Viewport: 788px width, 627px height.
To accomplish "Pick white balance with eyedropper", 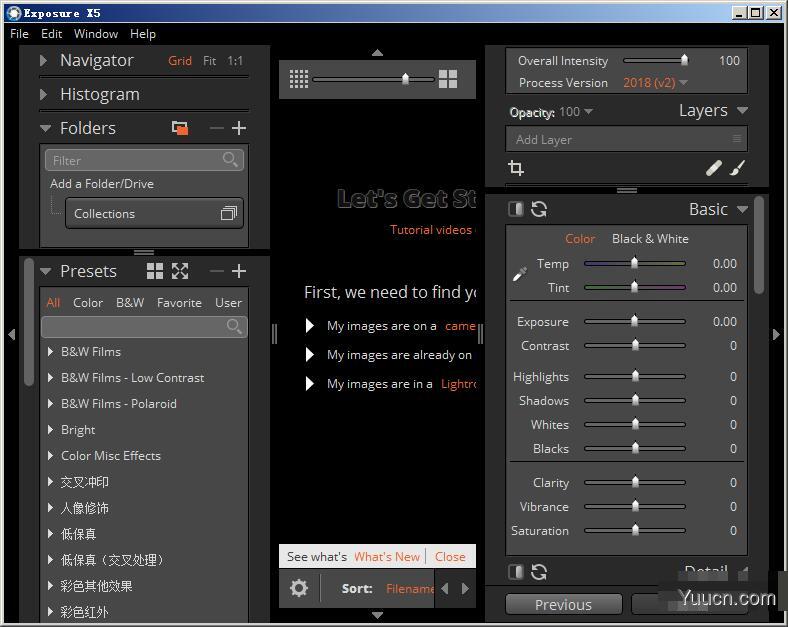I will (x=520, y=274).
